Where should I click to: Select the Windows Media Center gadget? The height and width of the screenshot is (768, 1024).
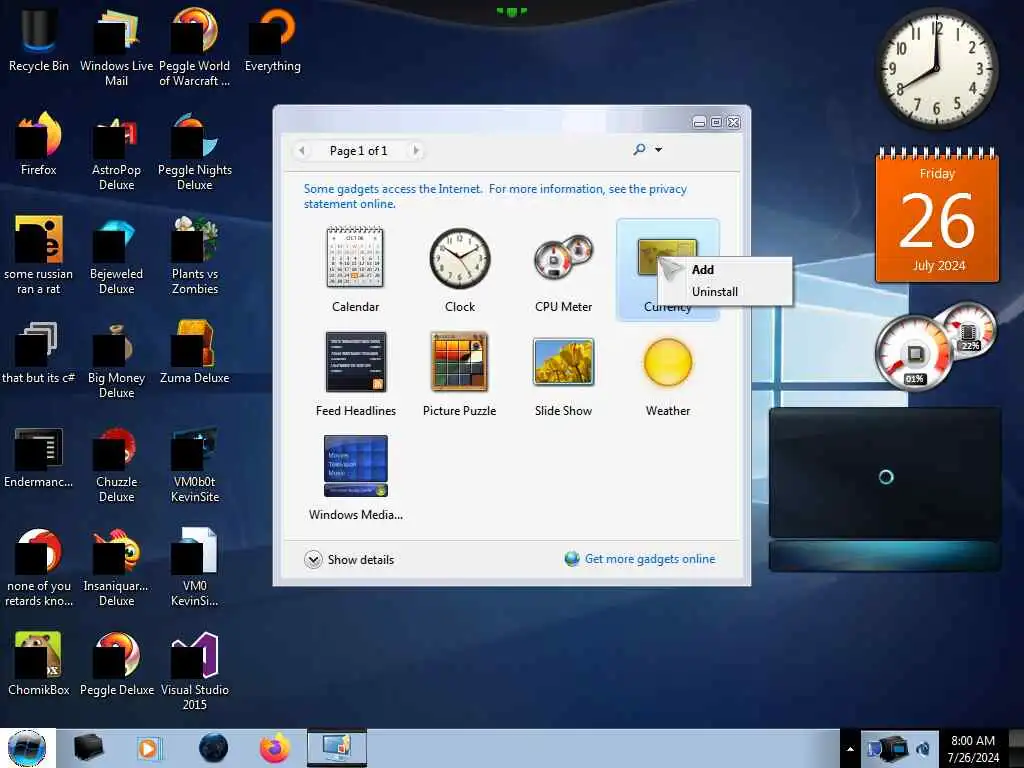tap(355, 477)
